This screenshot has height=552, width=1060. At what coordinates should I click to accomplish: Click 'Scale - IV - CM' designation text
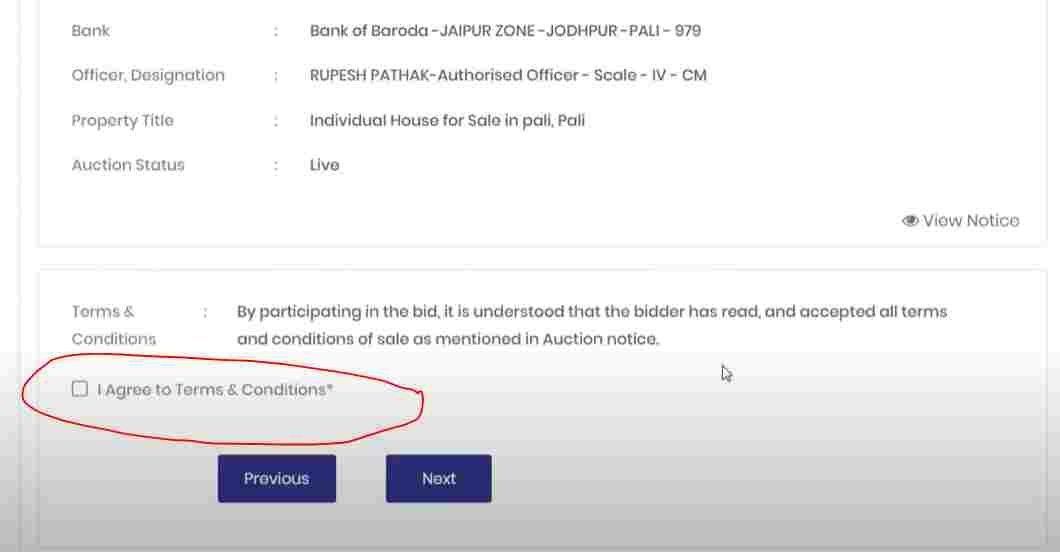(650, 76)
